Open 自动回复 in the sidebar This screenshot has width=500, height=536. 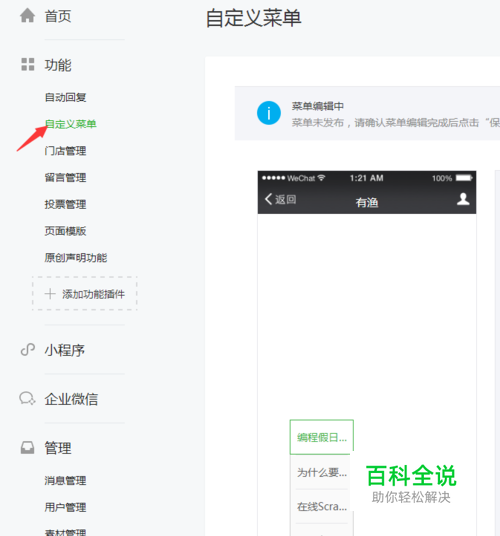[65, 97]
